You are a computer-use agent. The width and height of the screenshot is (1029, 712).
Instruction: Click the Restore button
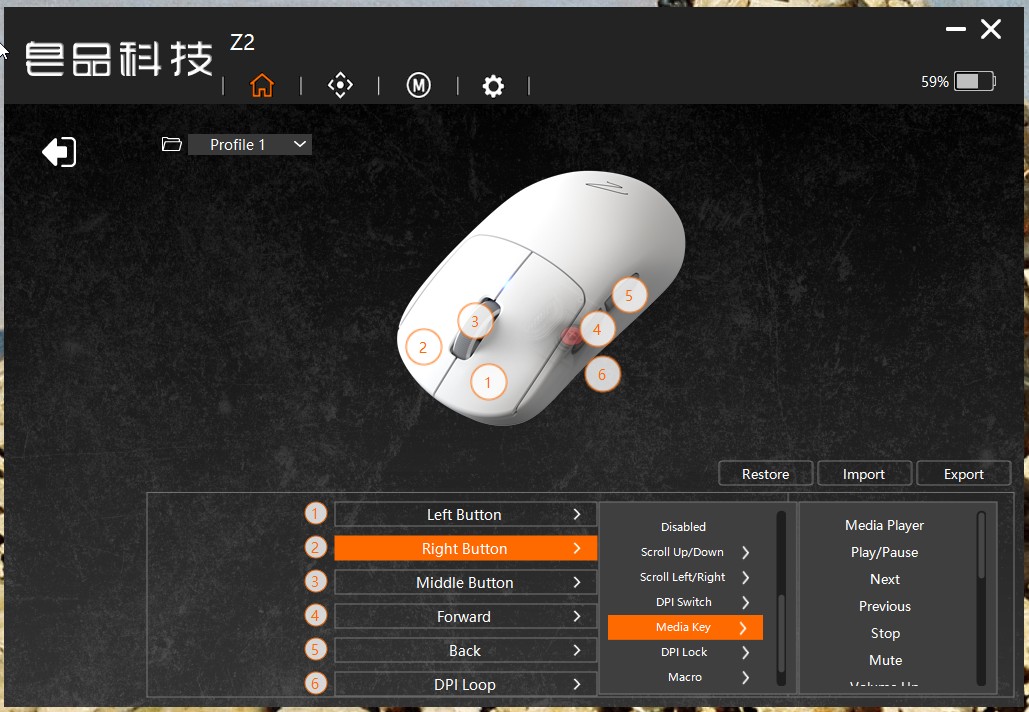tap(765, 474)
